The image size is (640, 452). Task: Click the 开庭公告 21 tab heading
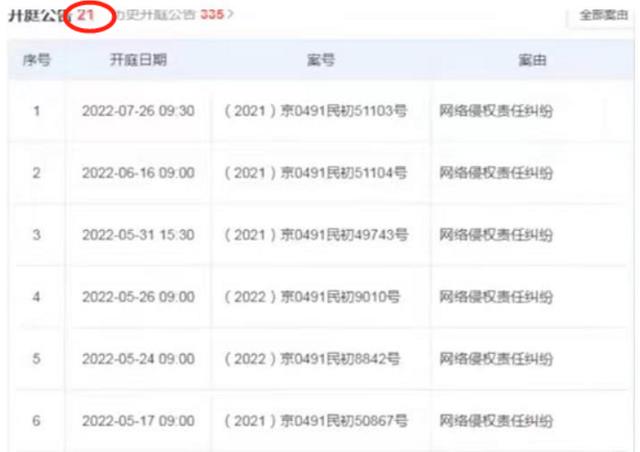[x=51, y=16]
